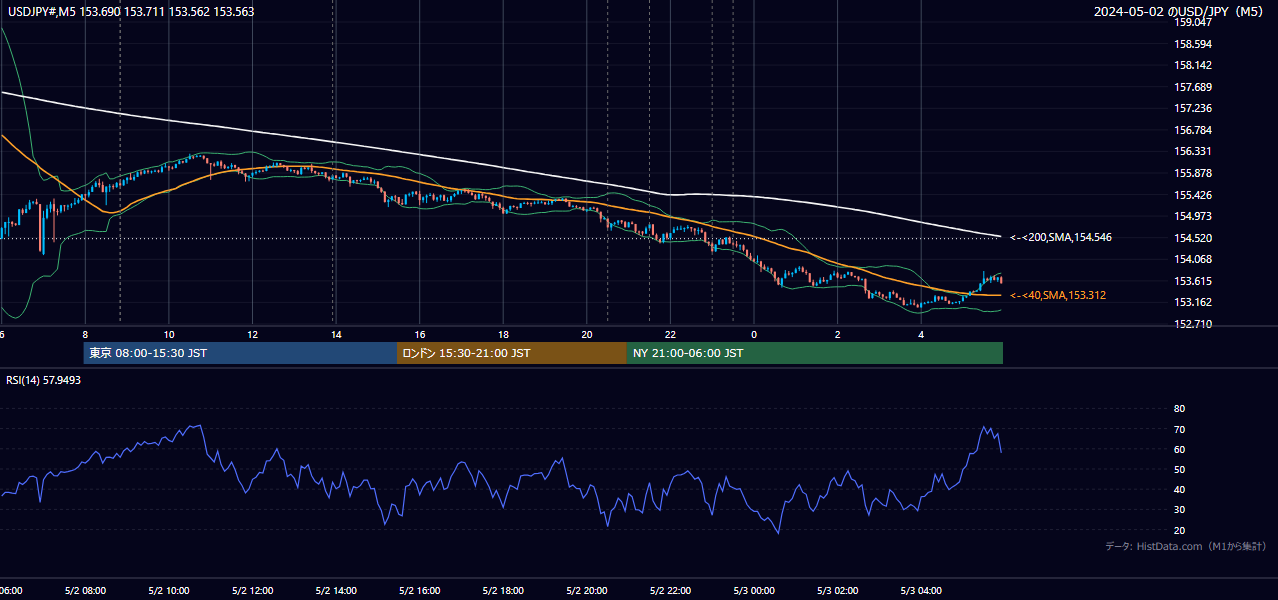This screenshot has height=600, width=1278.
Task: Click price axis level 155.426
Action: (1194, 195)
